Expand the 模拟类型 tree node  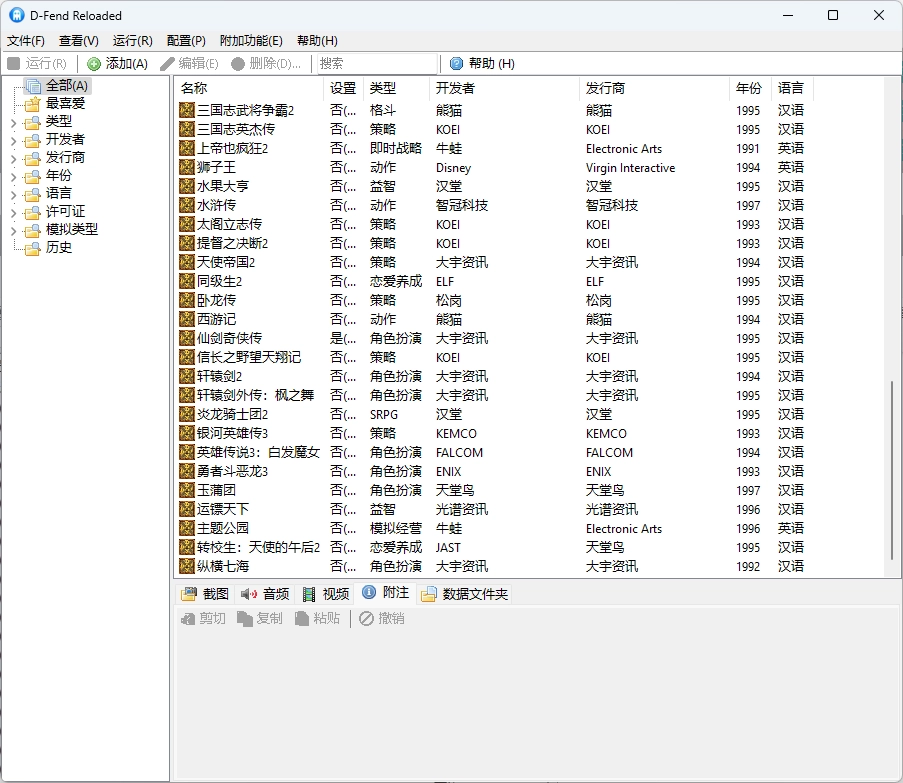(x=13, y=230)
